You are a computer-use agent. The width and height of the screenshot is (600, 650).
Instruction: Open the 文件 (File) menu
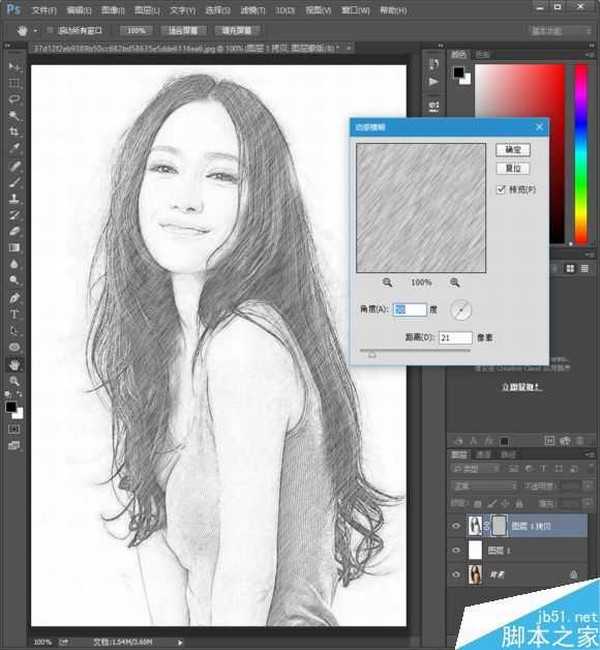(45, 9)
